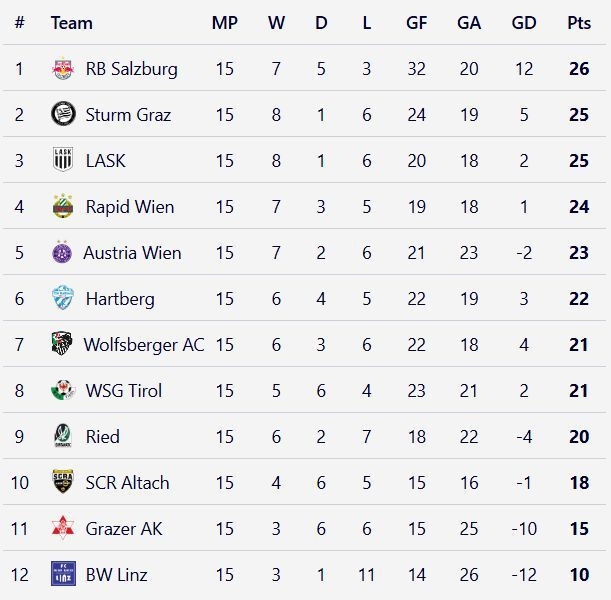The width and height of the screenshot is (611, 600).
Task: Click the BW Linz blue crest
Action: [x=63, y=575]
